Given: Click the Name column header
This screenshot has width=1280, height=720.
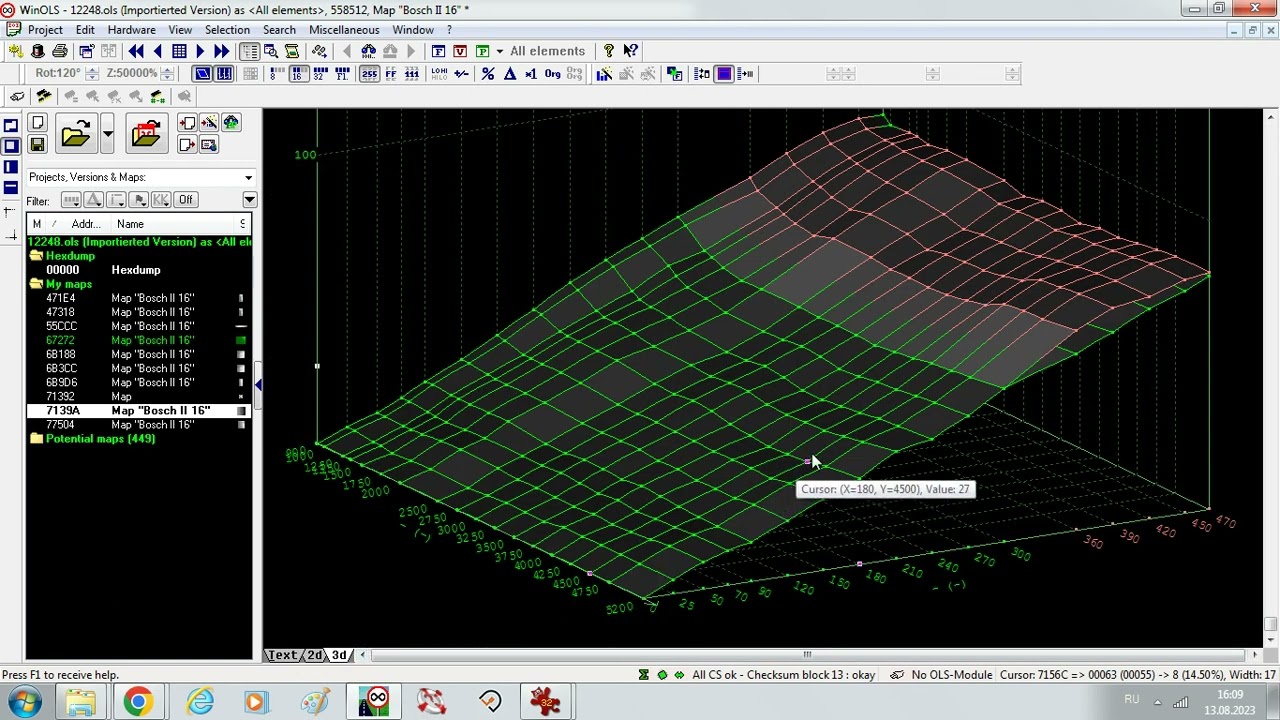Looking at the screenshot, I should pyautogui.click(x=130, y=224).
